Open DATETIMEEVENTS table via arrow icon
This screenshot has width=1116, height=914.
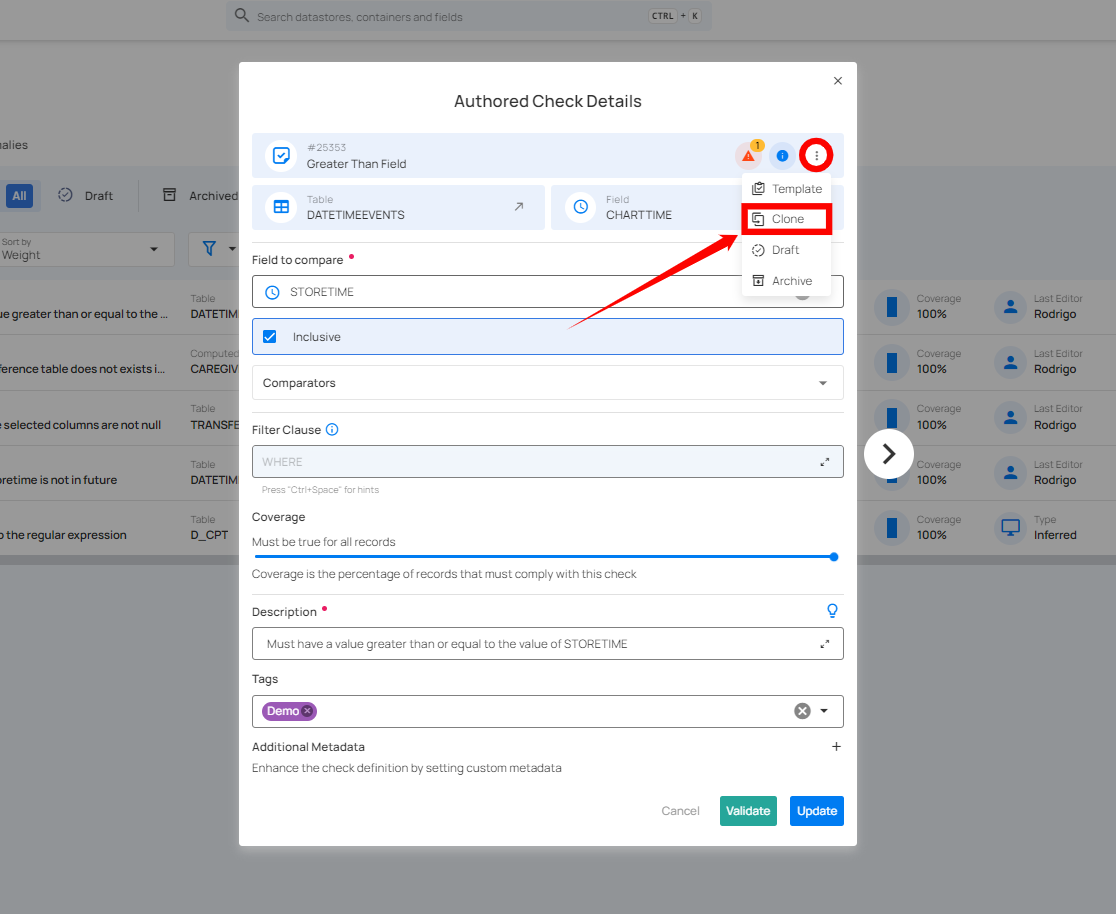[x=519, y=206]
